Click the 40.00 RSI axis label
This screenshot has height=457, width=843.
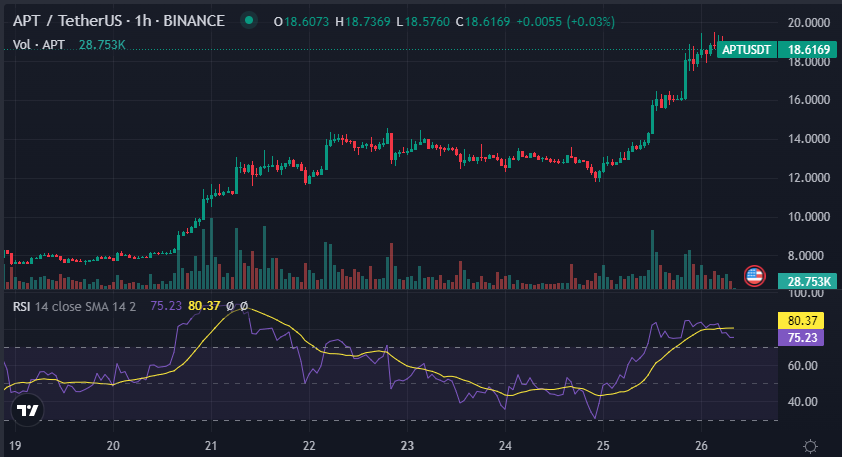point(803,402)
